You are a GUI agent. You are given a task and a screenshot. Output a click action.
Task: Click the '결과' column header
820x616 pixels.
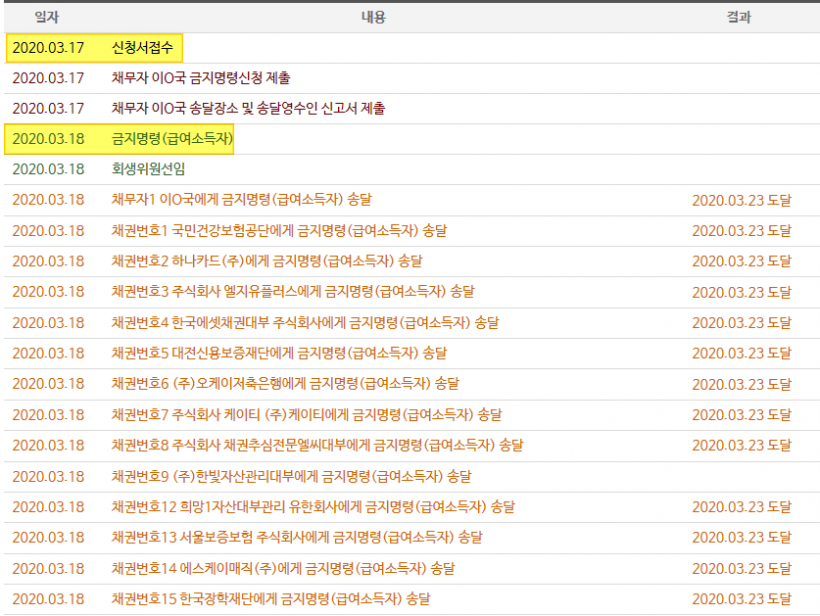(x=739, y=17)
